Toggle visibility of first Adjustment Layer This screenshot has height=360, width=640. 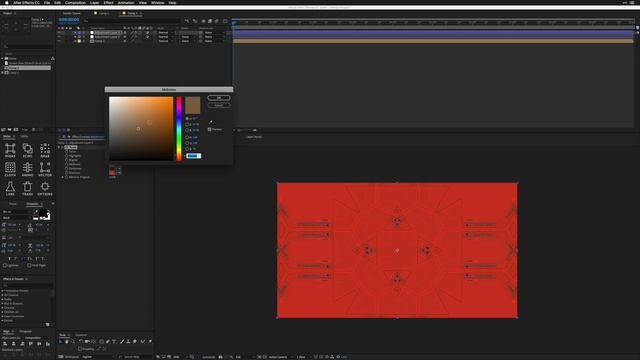pos(60,32)
